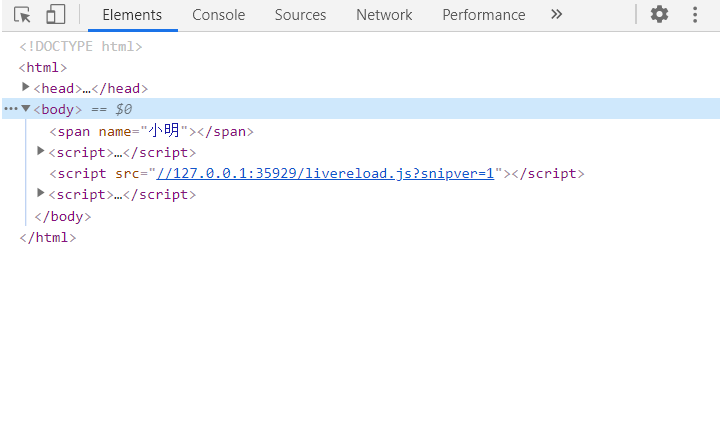Show more tabs with double chevron

[x=557, y=15]
